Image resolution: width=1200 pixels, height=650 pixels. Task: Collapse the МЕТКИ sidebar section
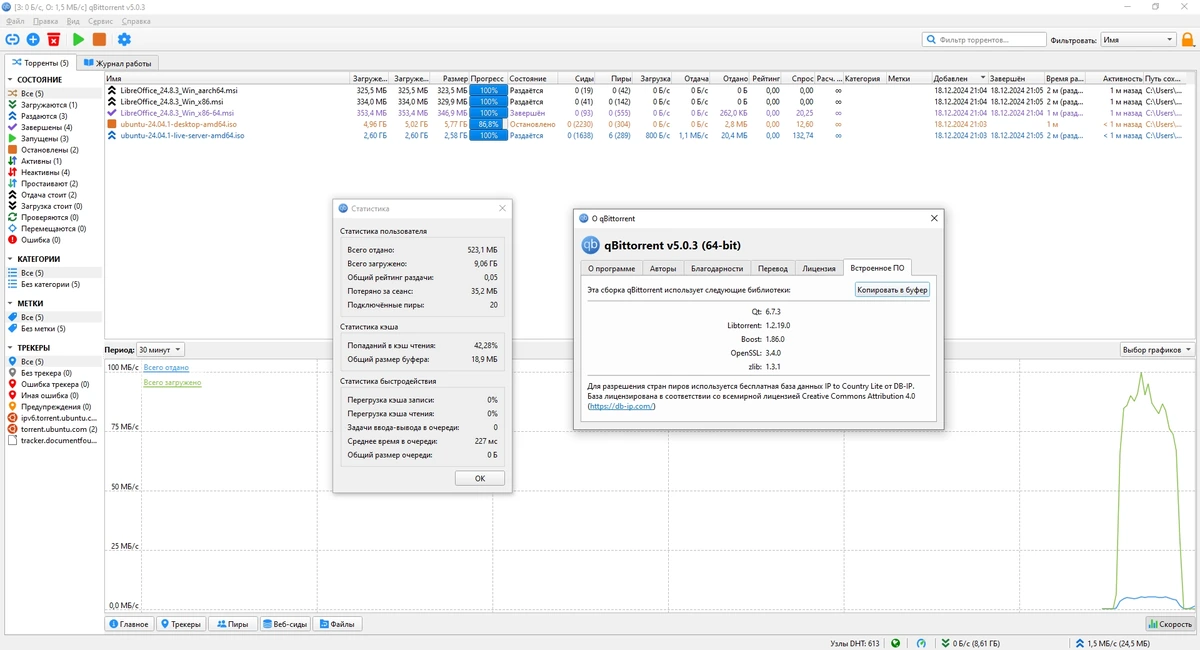10,303
